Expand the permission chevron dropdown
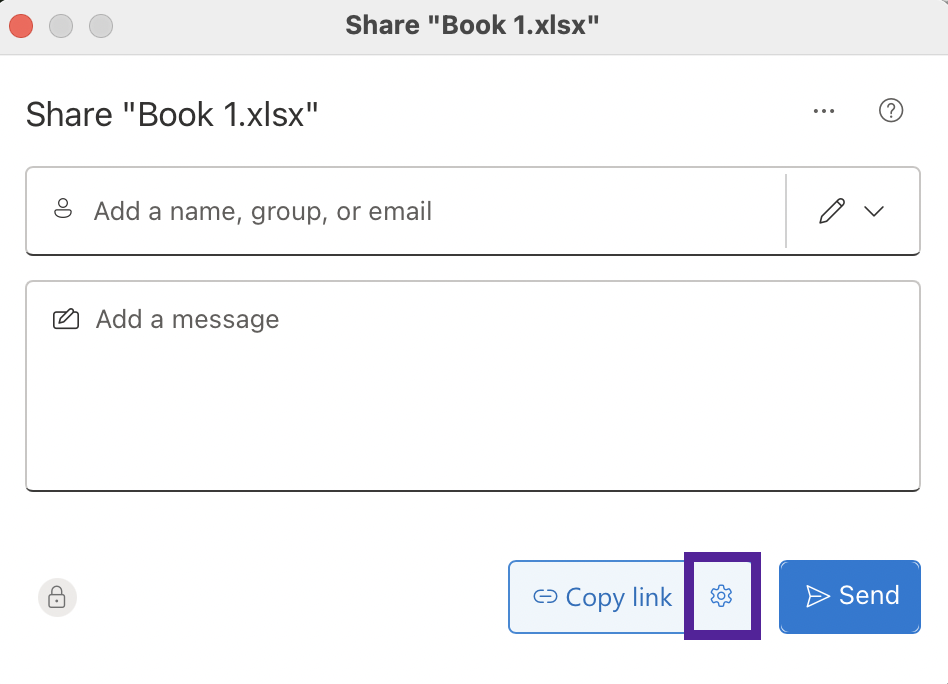 point(874,211)
